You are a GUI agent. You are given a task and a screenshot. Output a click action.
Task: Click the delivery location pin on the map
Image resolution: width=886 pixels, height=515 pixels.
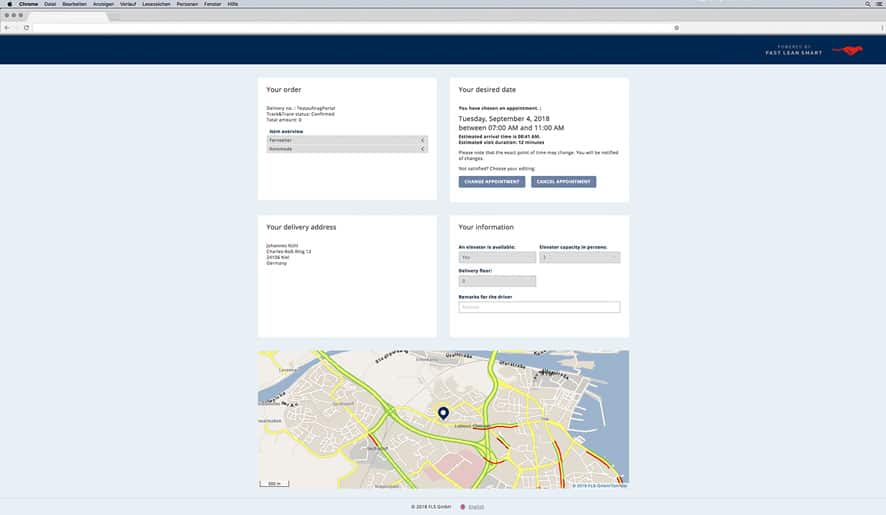point(444,413)
